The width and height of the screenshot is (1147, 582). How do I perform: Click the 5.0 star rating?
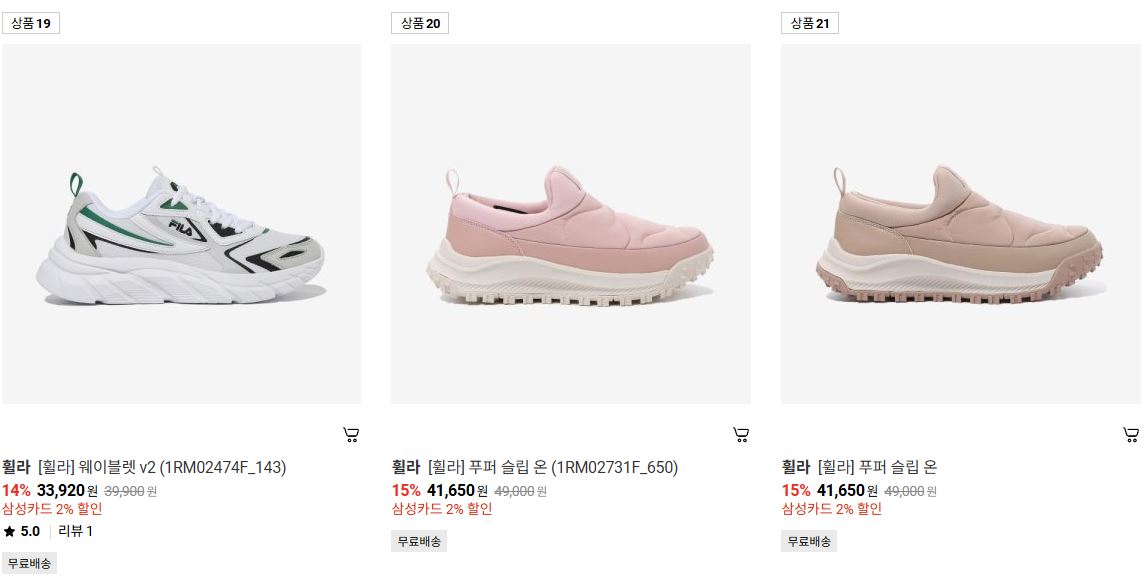click(x=21, y=532)
